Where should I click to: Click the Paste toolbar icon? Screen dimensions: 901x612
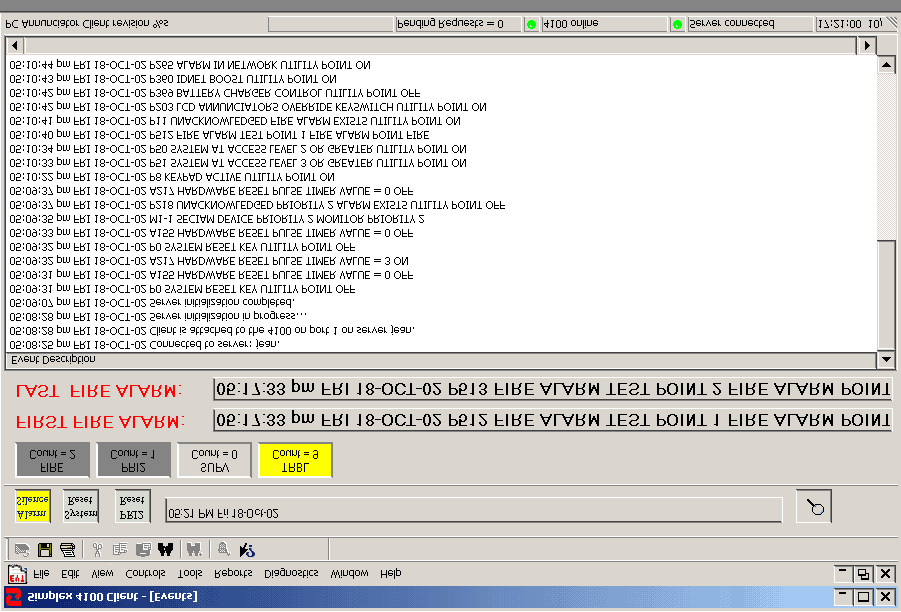coord(143,549)
